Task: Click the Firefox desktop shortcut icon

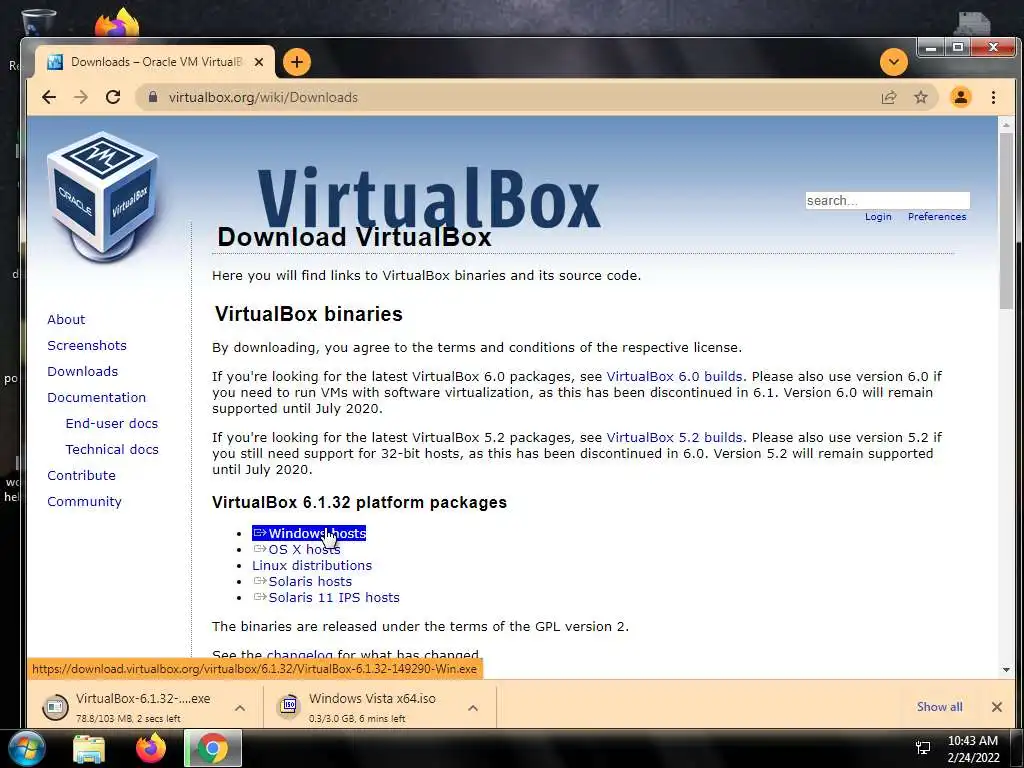Action: coord(117,22)
